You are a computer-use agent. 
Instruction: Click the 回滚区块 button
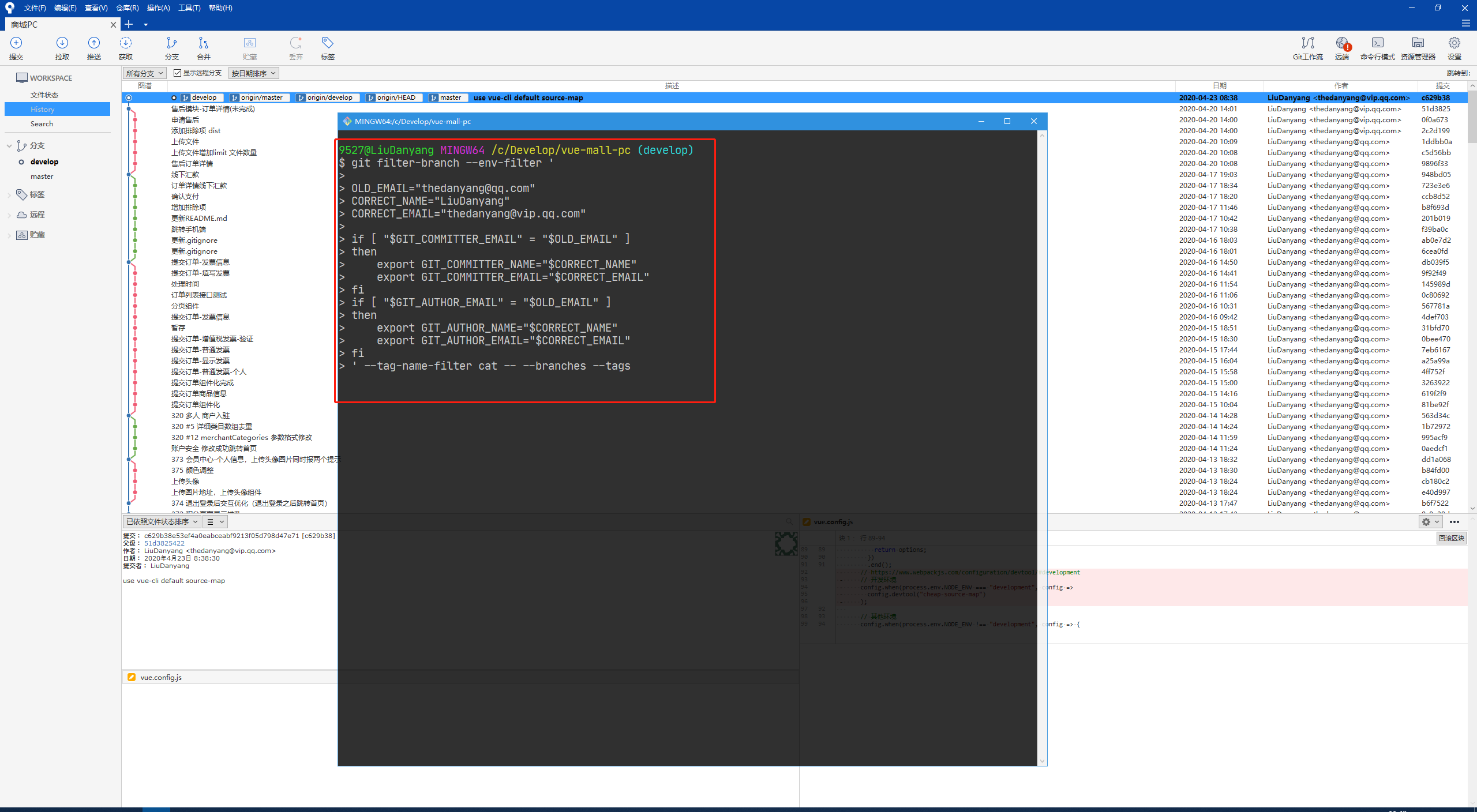pyautogui.click(x=1450, y=537)
